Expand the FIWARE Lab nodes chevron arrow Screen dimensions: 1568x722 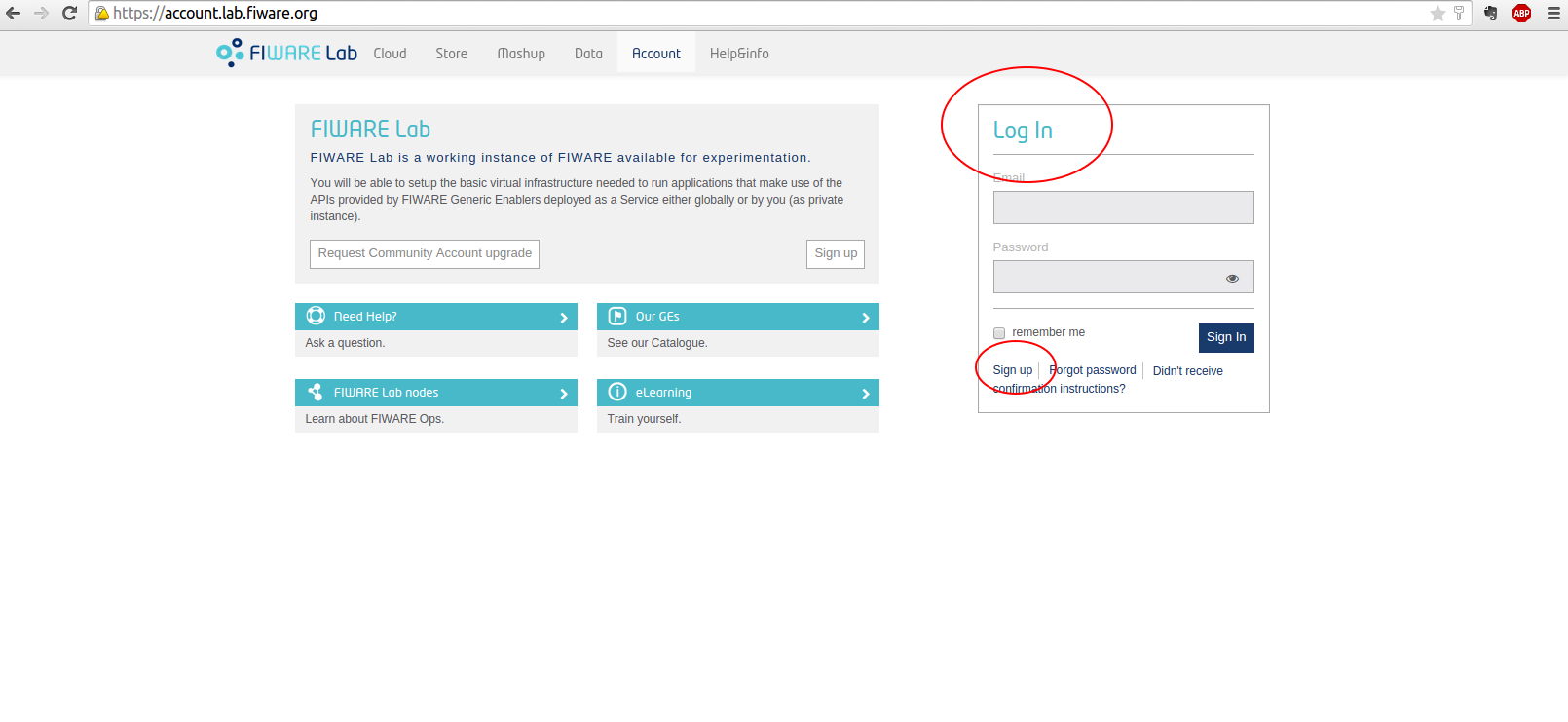click(x=564, y=394)
